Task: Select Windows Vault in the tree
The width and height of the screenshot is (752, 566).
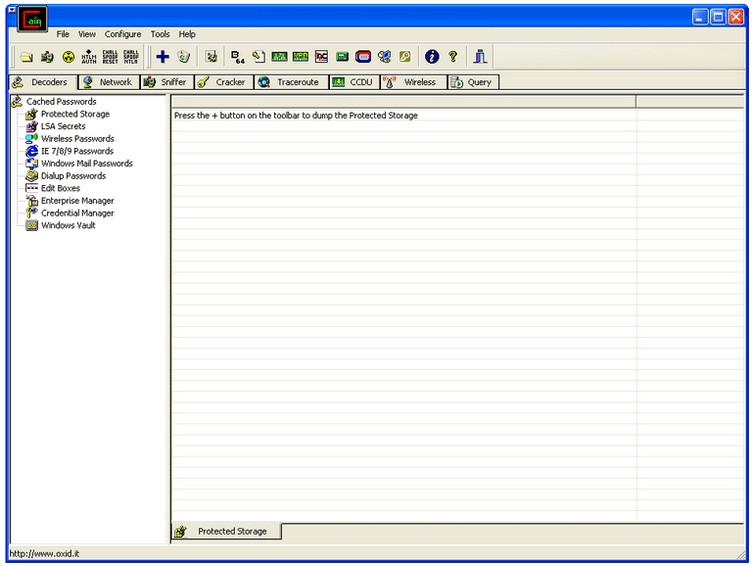Action: click(68, 225)
